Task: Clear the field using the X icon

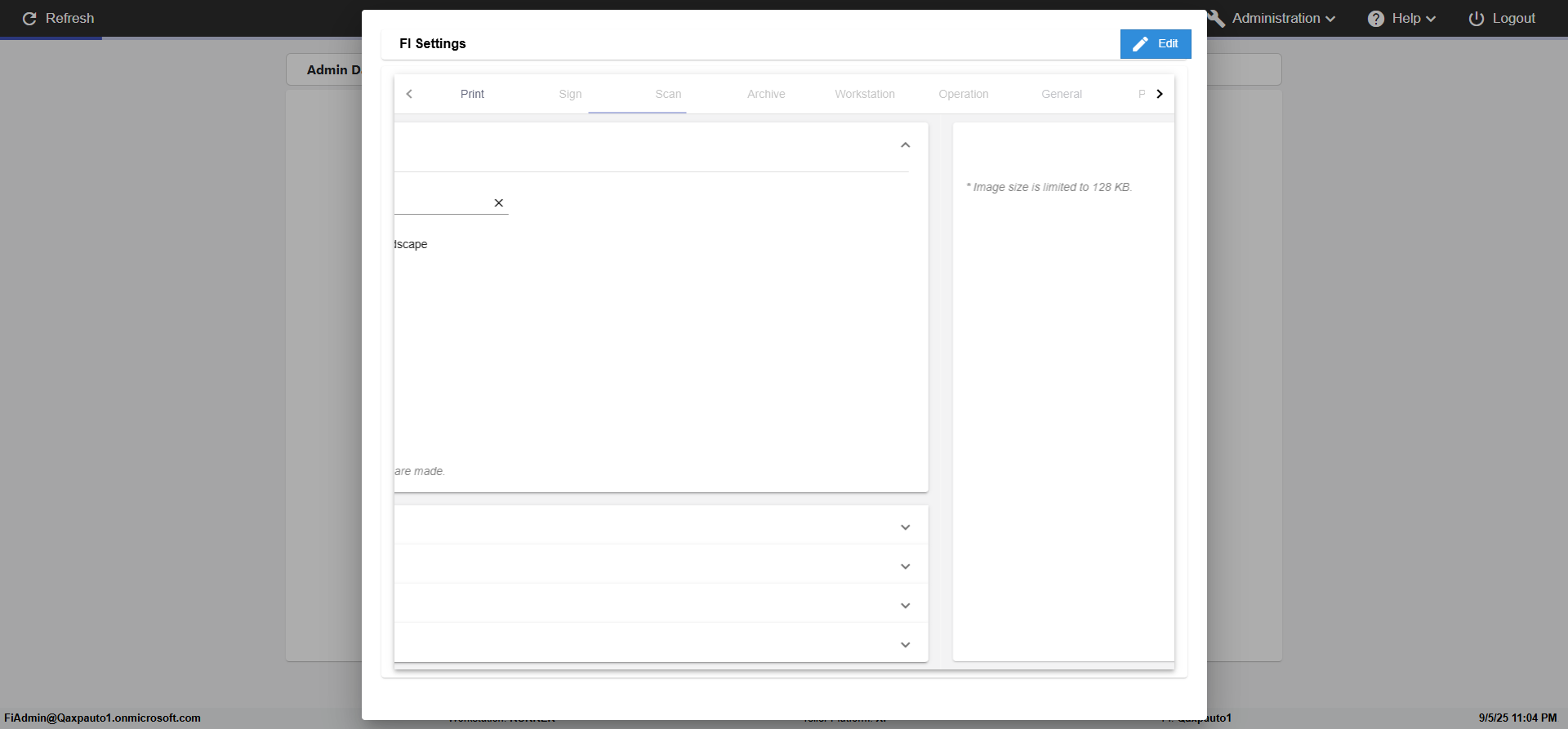Action: 499,203
